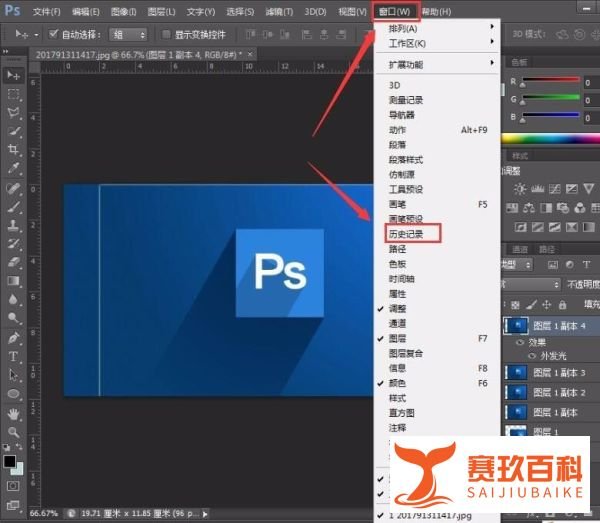Open the layer blend mode dropdown
Viewport: 600px width, 523px height.
tap(531, 284)
